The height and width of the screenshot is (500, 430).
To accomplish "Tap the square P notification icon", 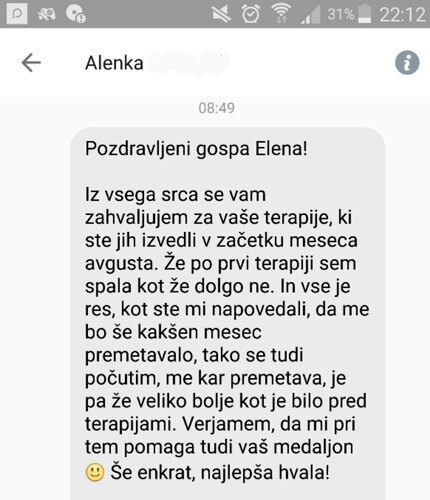I will (x=17, y=14).
